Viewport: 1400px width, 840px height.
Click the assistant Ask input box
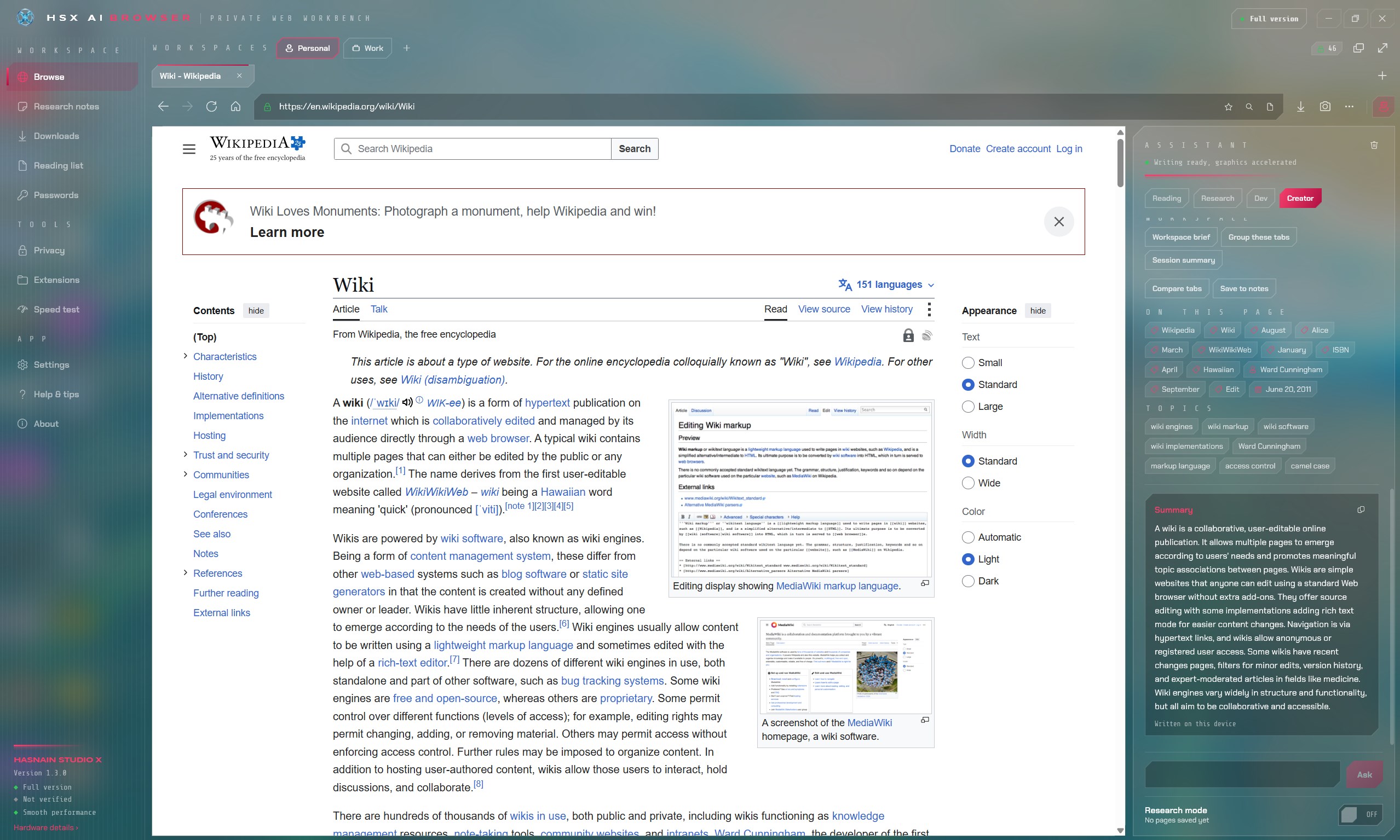click(1242, 774)
